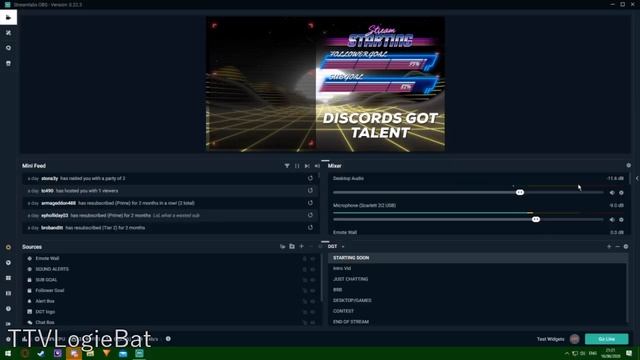Toggle visibility of Follower Goal source

(x=313, y=291)
